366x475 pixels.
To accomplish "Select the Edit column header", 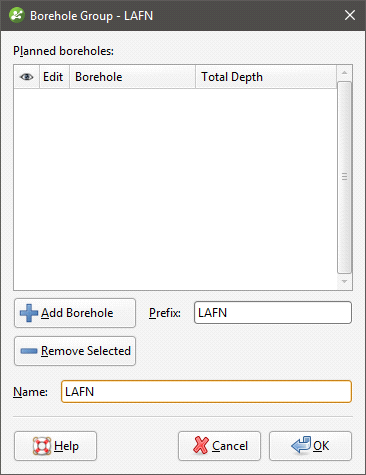I will click(x=54, y=77).
